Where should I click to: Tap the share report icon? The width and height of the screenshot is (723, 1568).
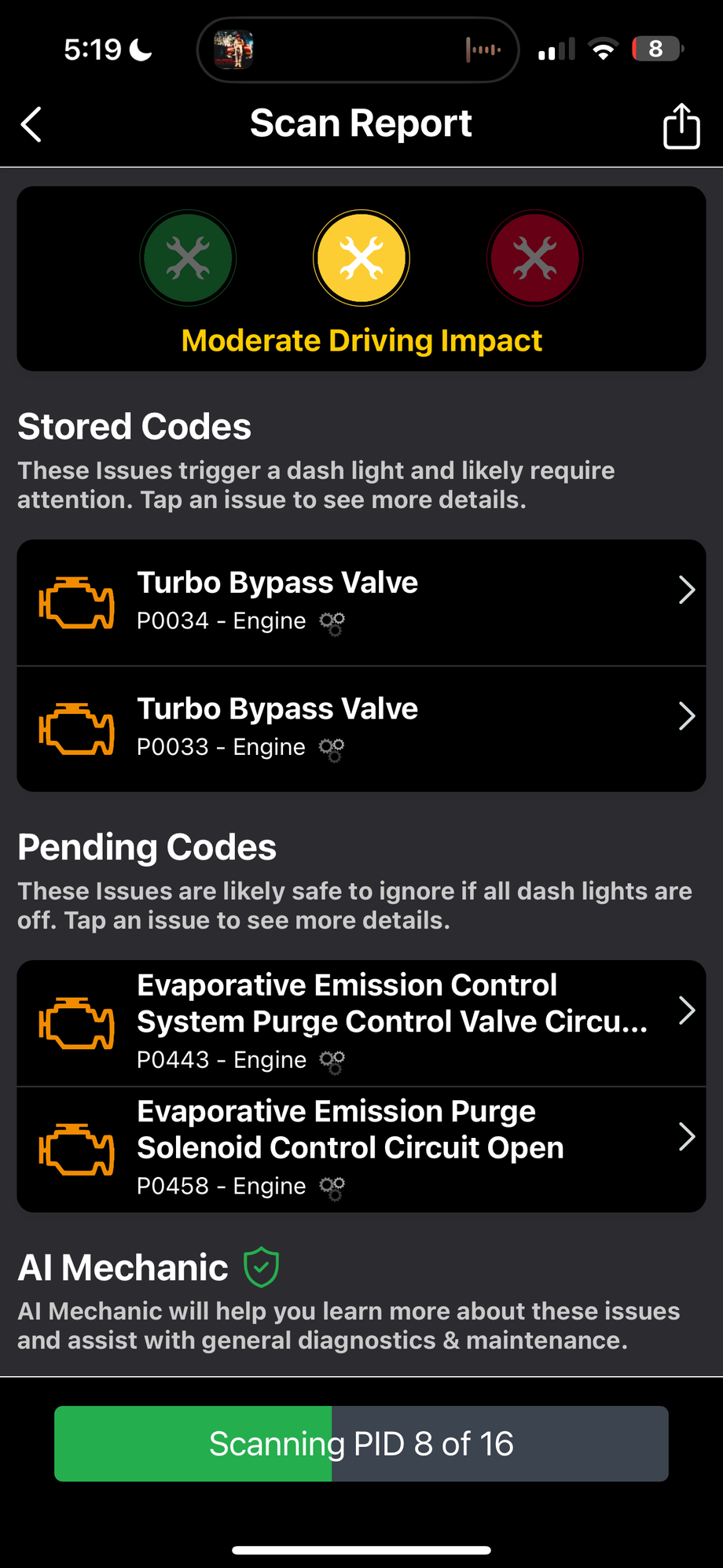681,126
